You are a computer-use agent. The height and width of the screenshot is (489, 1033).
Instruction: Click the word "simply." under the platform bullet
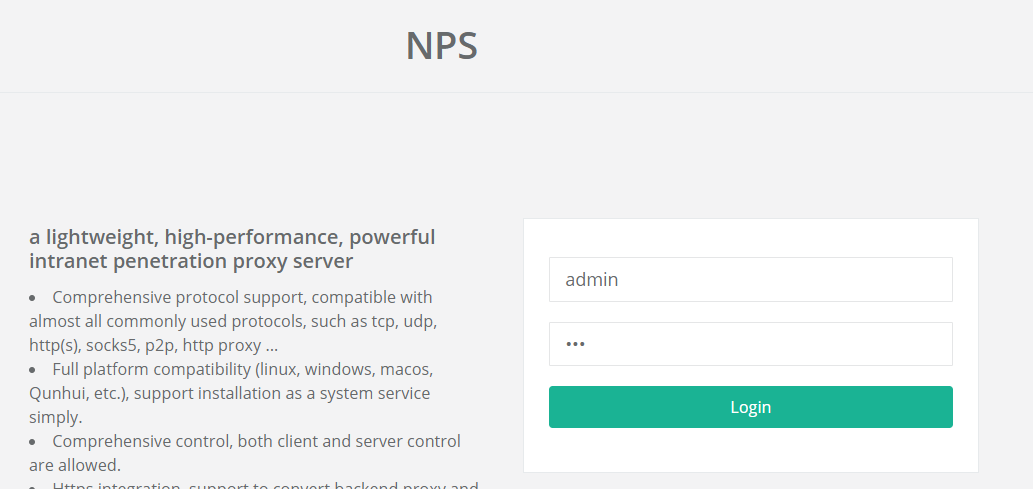[56, 417]
